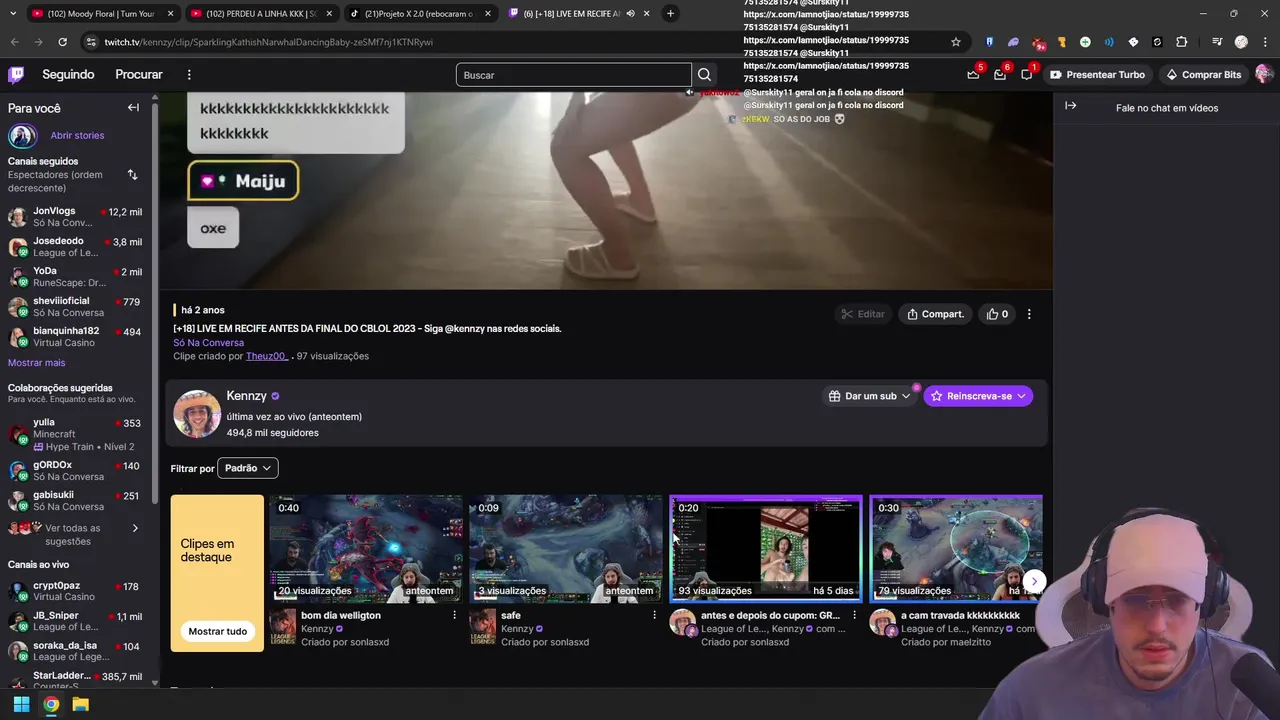The image size is (1280, 720).
Task: Open Kennzy channel name link
Action: click(246, 396)
